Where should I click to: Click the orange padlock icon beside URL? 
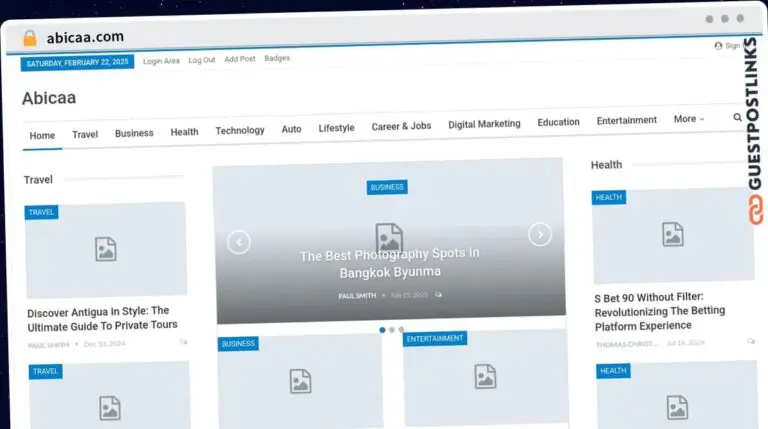(x=30, y=38)
